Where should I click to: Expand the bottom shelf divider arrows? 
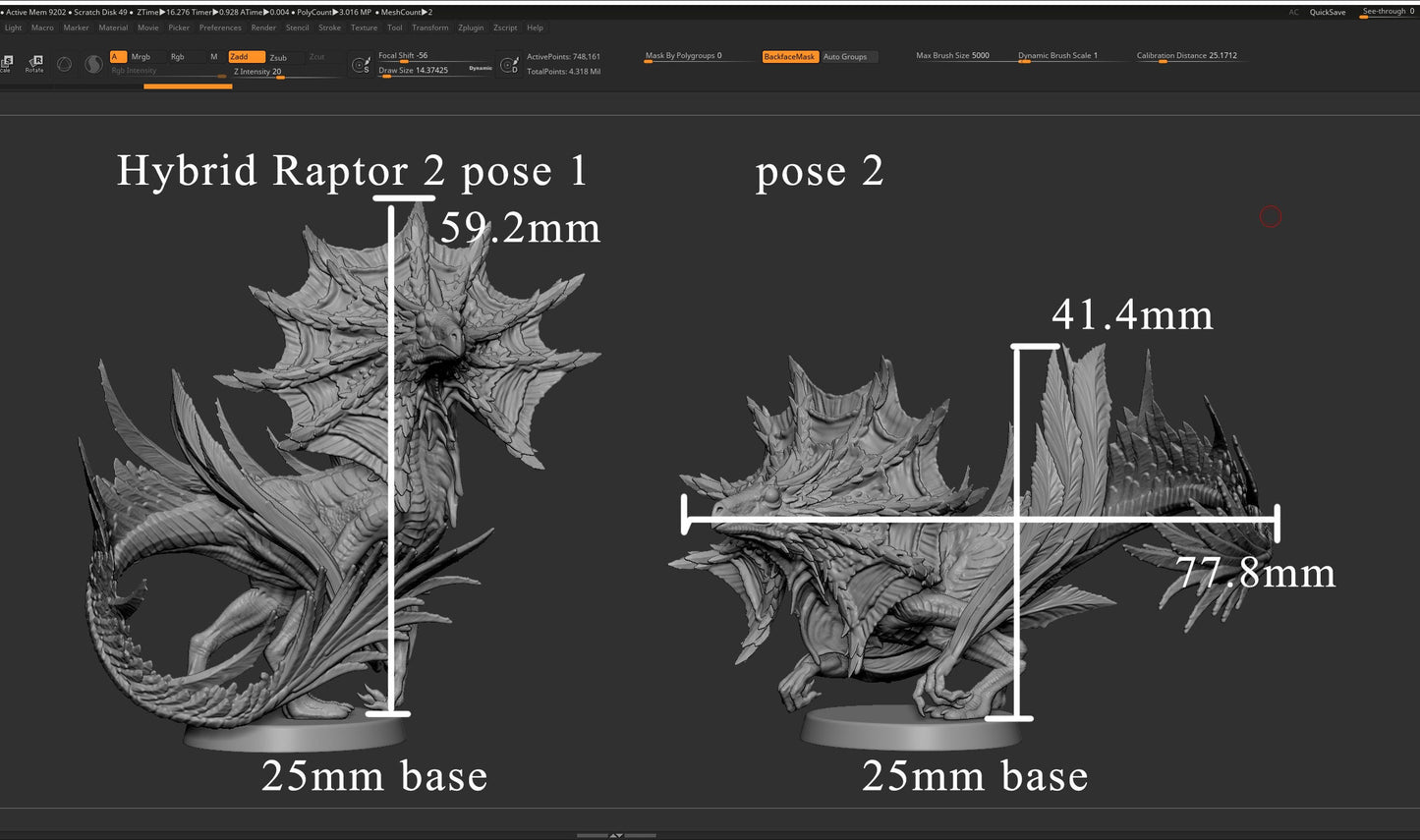(616, 835)
